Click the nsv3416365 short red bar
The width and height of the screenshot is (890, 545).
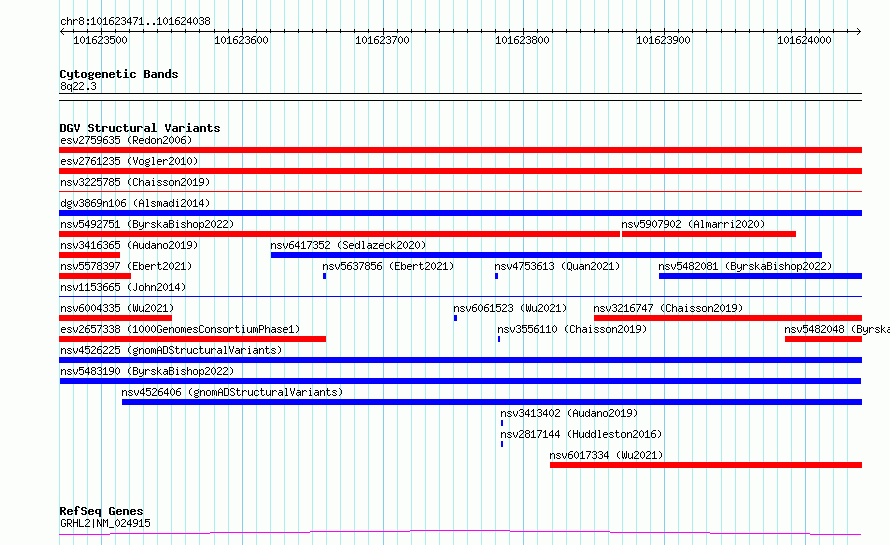(x=90, y=255)
